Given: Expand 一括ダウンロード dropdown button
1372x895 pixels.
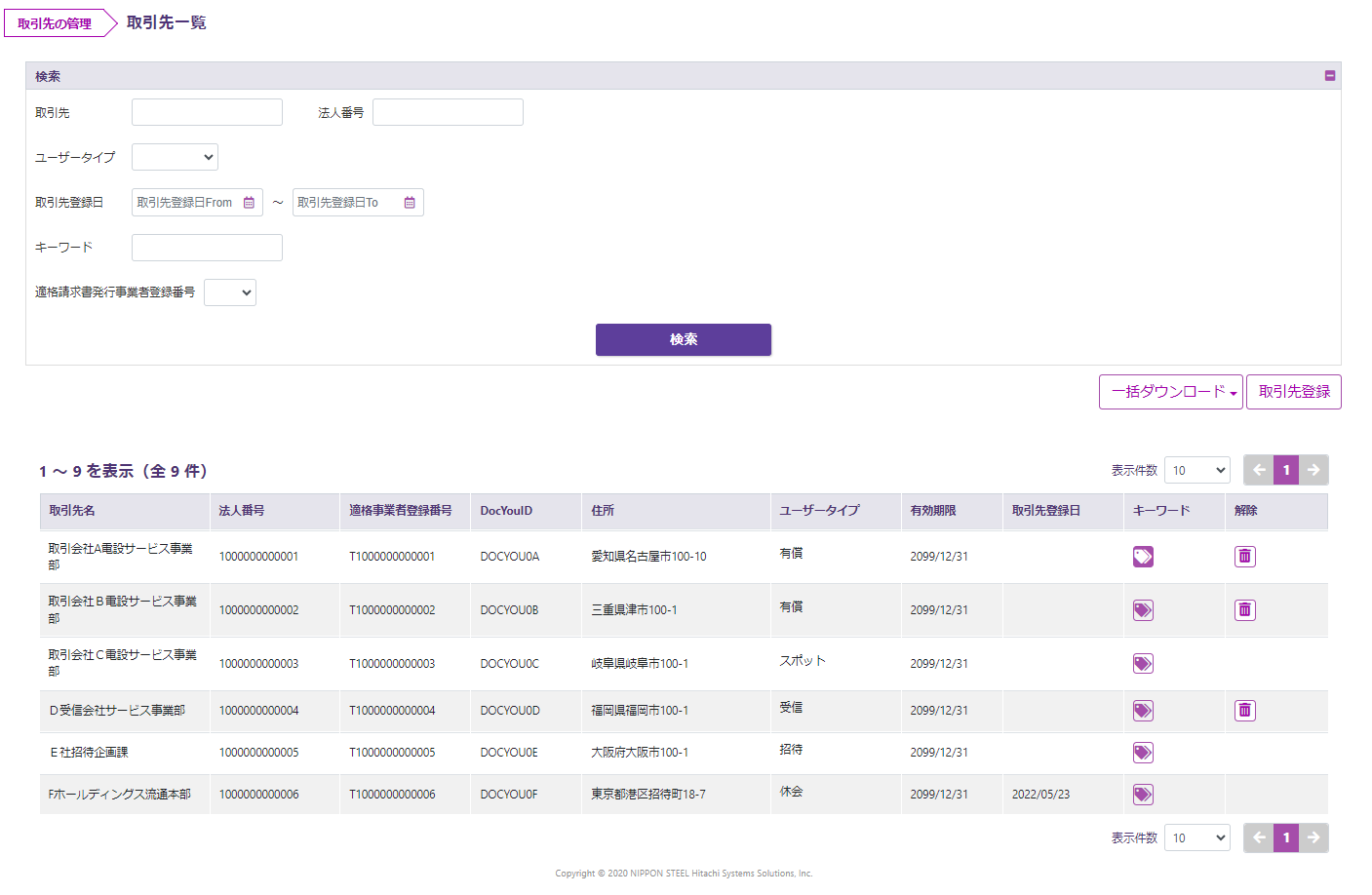Looking at the screenshot, I should point(1171,392).
